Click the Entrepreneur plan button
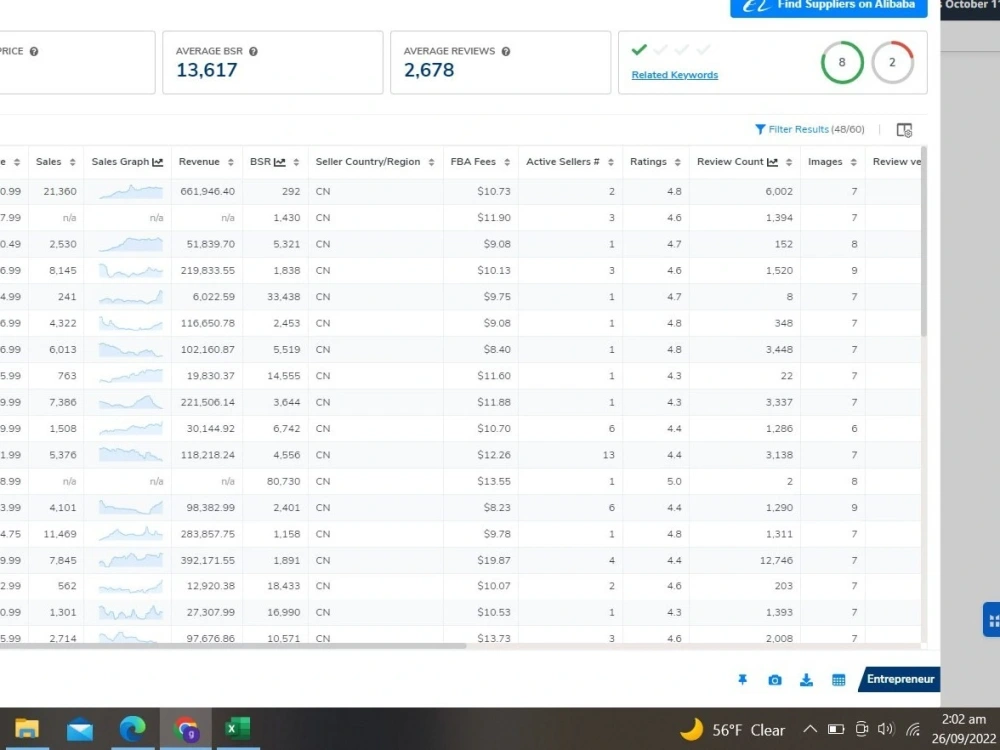Viewport: 1000px width, 750px height. pyautogui.click(x=899, y=679)
